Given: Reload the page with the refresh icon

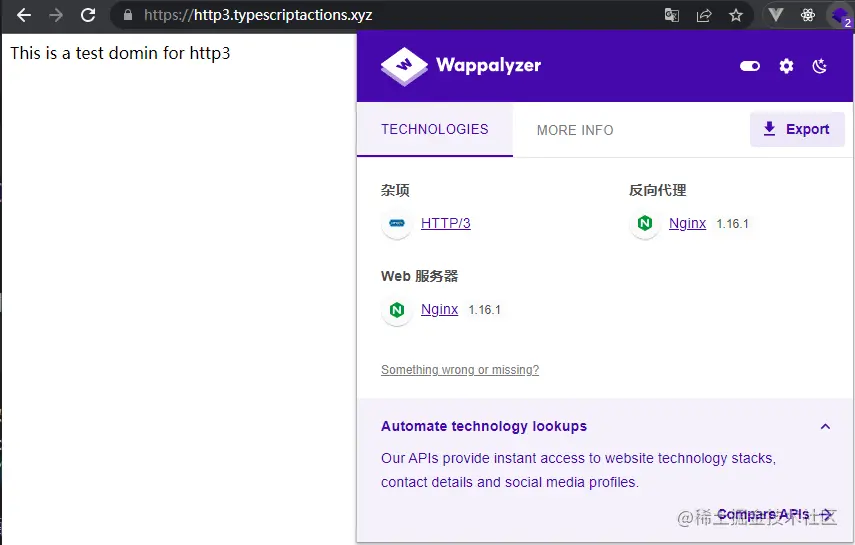Looking at the screenshot, I should click(x=88, y=15).
